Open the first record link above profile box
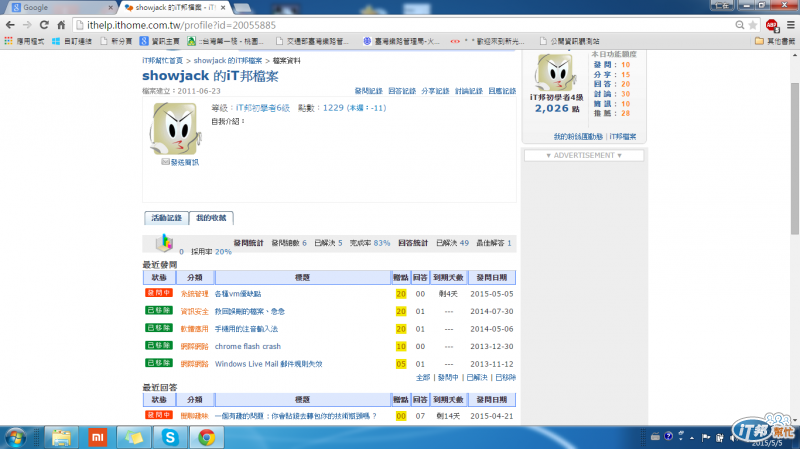 [368, 91]
